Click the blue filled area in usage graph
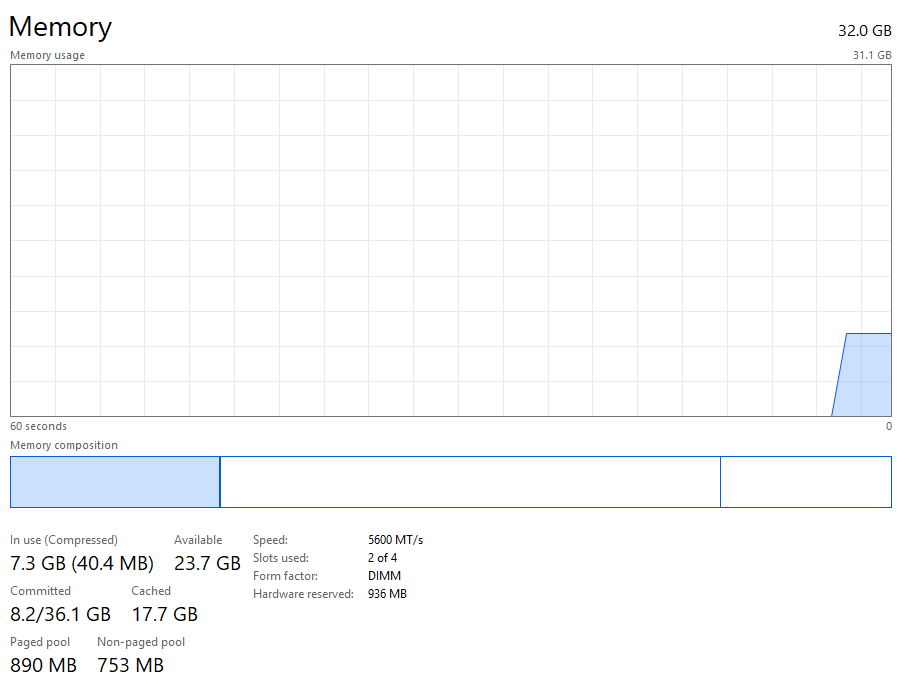This screenshot has width=909, height=688. (x=866, y=376)
